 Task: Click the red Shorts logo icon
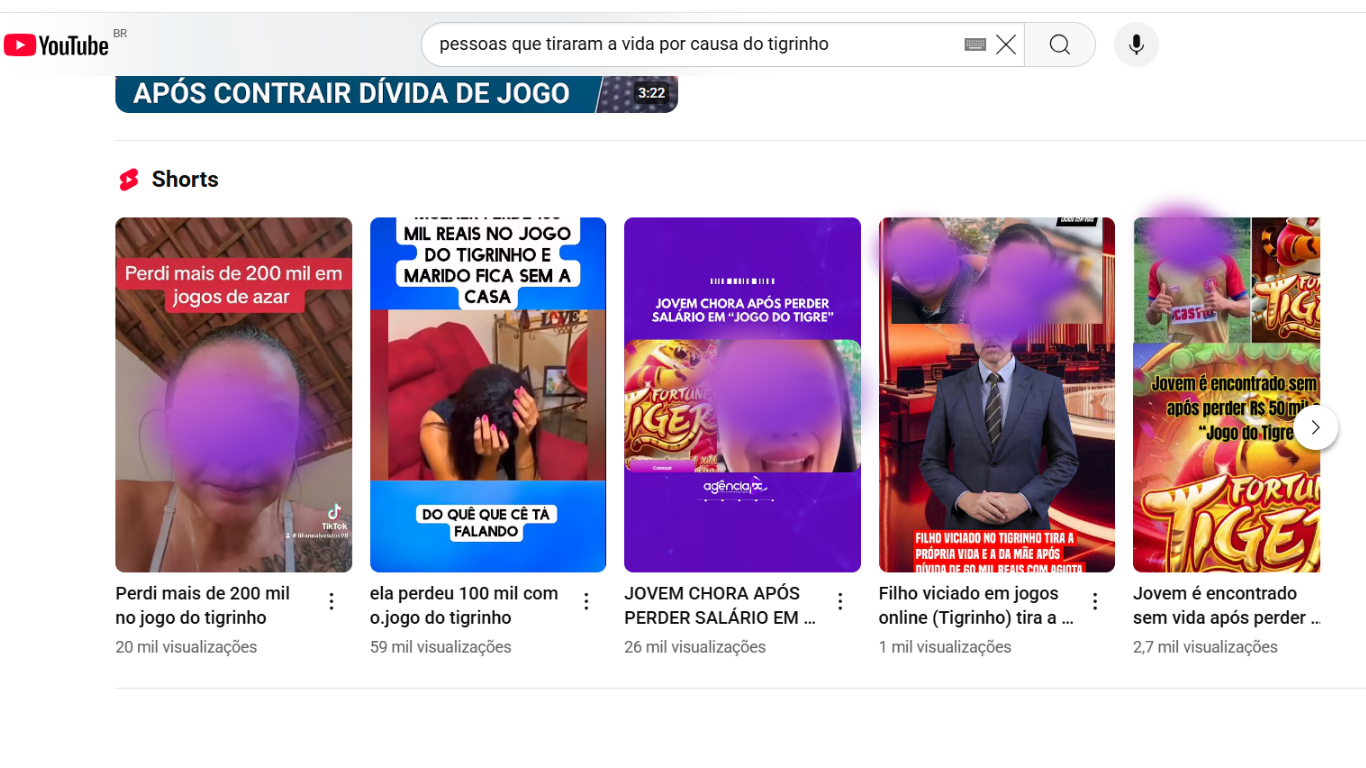point(129,180)
